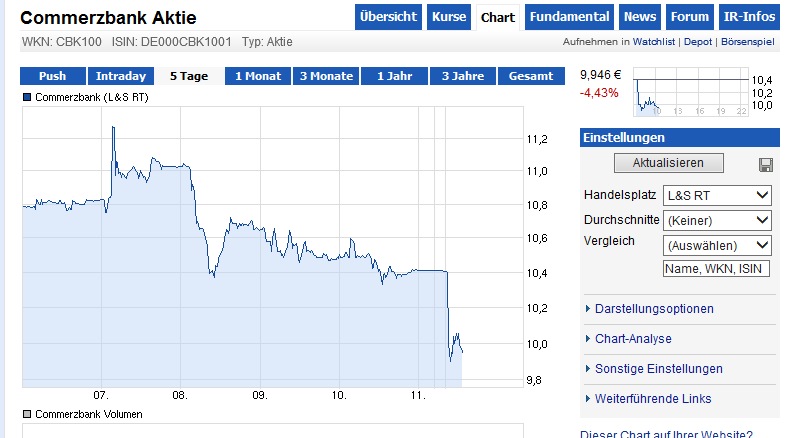Image resolution: width=794 pixels, height=438 pixels.
Task: Open the Forum tab
Action: pyautogui.click(x=690, y=17)
